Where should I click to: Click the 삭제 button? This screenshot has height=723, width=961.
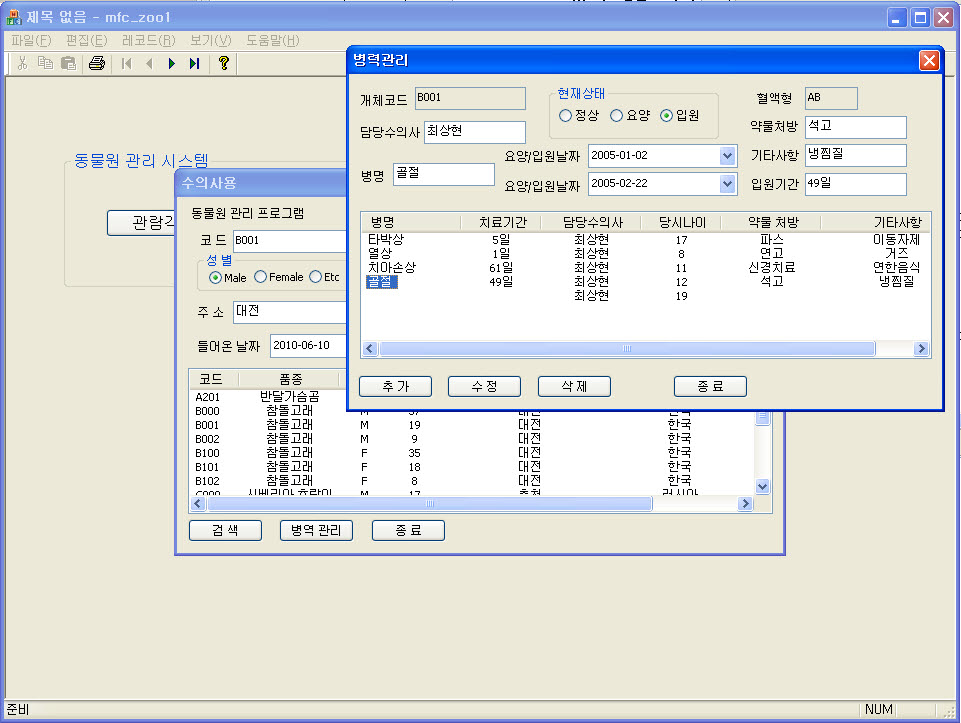574,387
